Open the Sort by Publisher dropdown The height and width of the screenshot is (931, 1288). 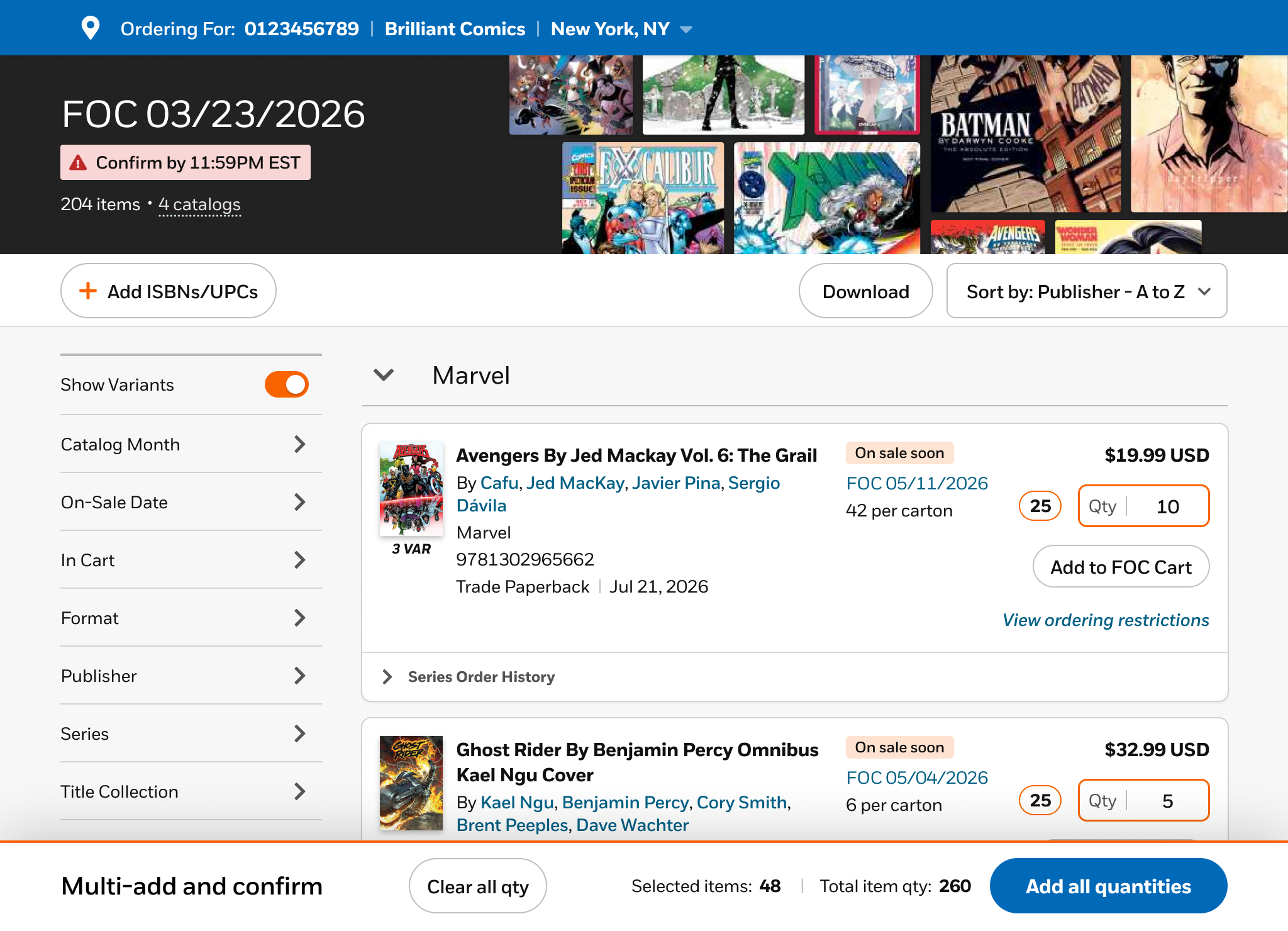1086,291
